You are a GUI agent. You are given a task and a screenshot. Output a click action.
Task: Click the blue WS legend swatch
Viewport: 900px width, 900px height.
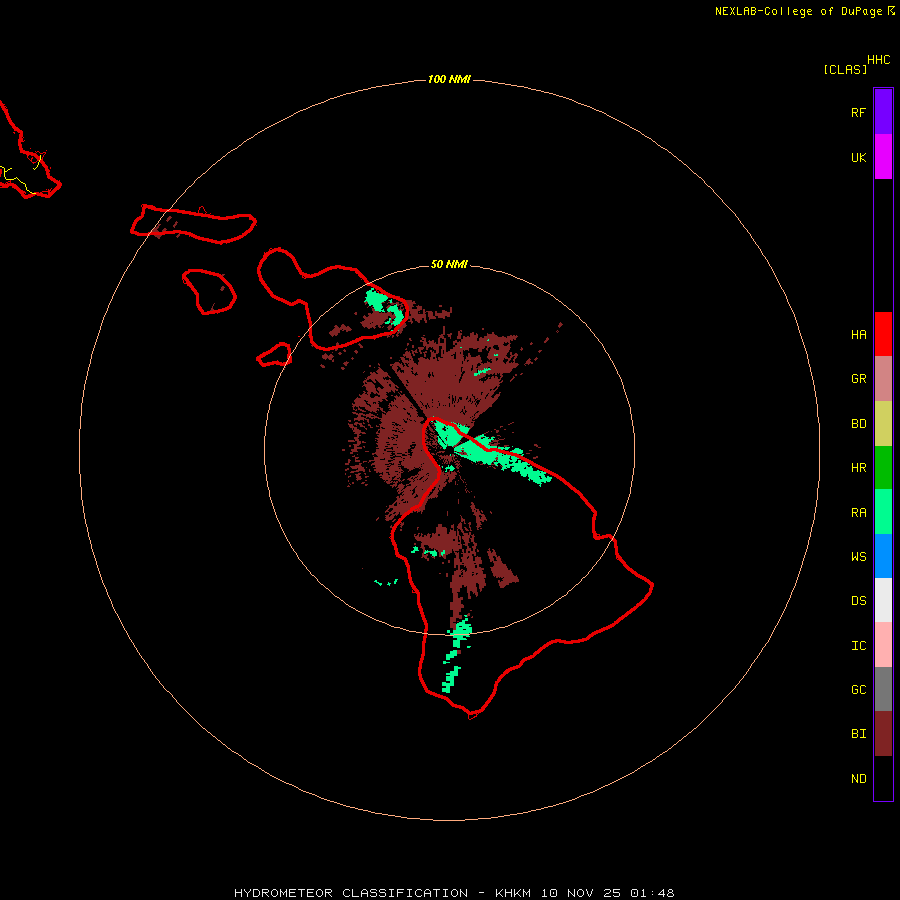pos(883,556)
